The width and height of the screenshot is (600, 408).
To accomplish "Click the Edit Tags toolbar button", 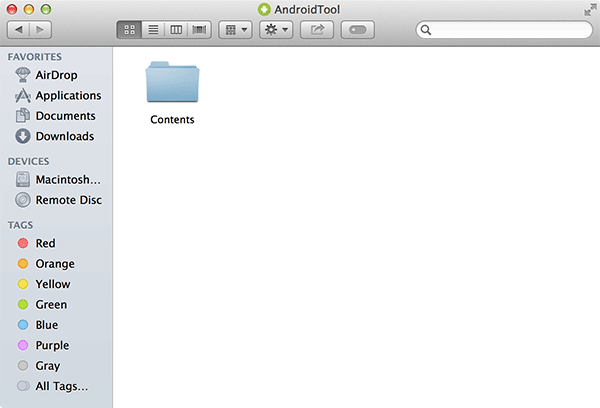I will tap(357, 29).
